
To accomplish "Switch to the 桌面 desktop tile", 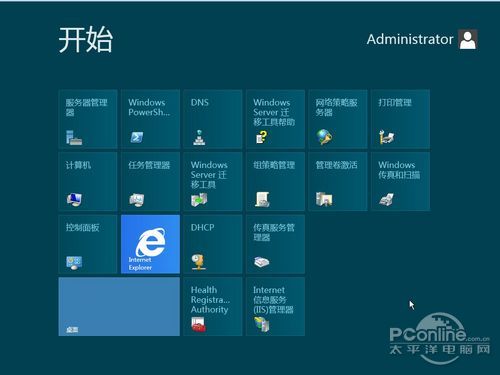I will tap(119, 306).
